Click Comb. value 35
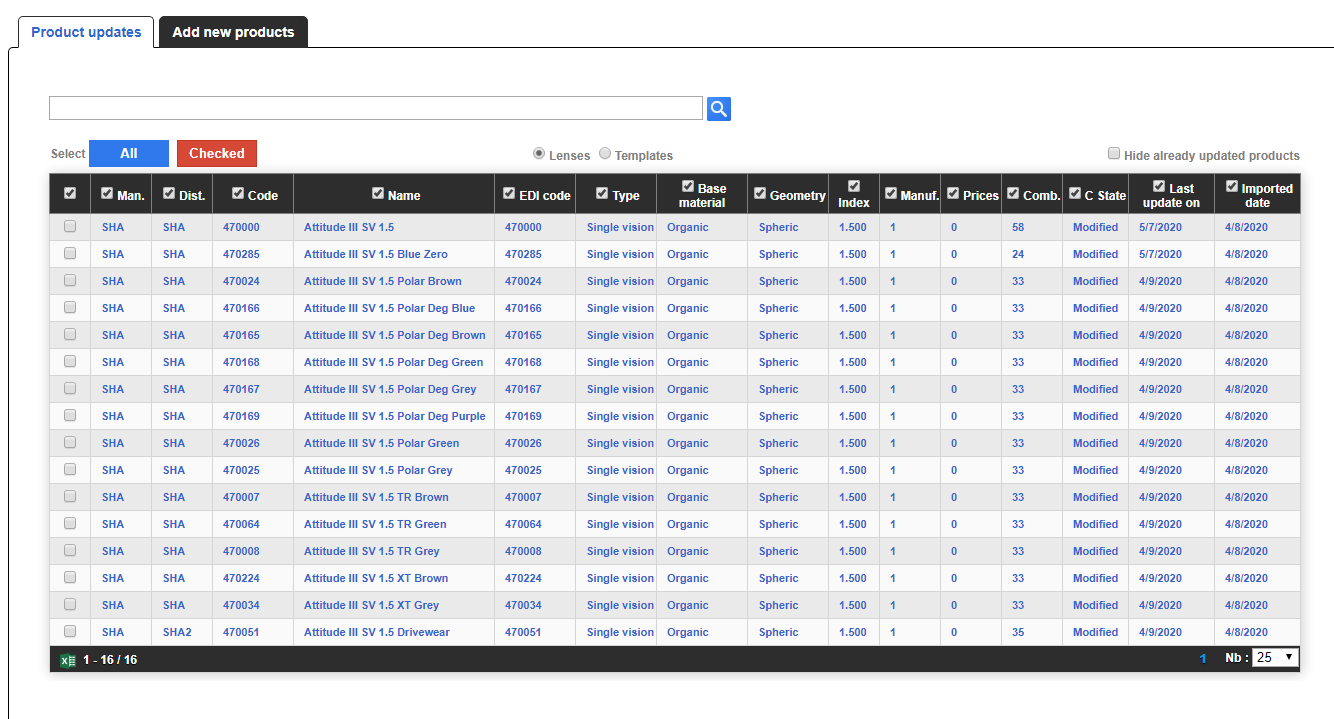This screenshot has height=719, width=1334. (x=1018, y=632)
